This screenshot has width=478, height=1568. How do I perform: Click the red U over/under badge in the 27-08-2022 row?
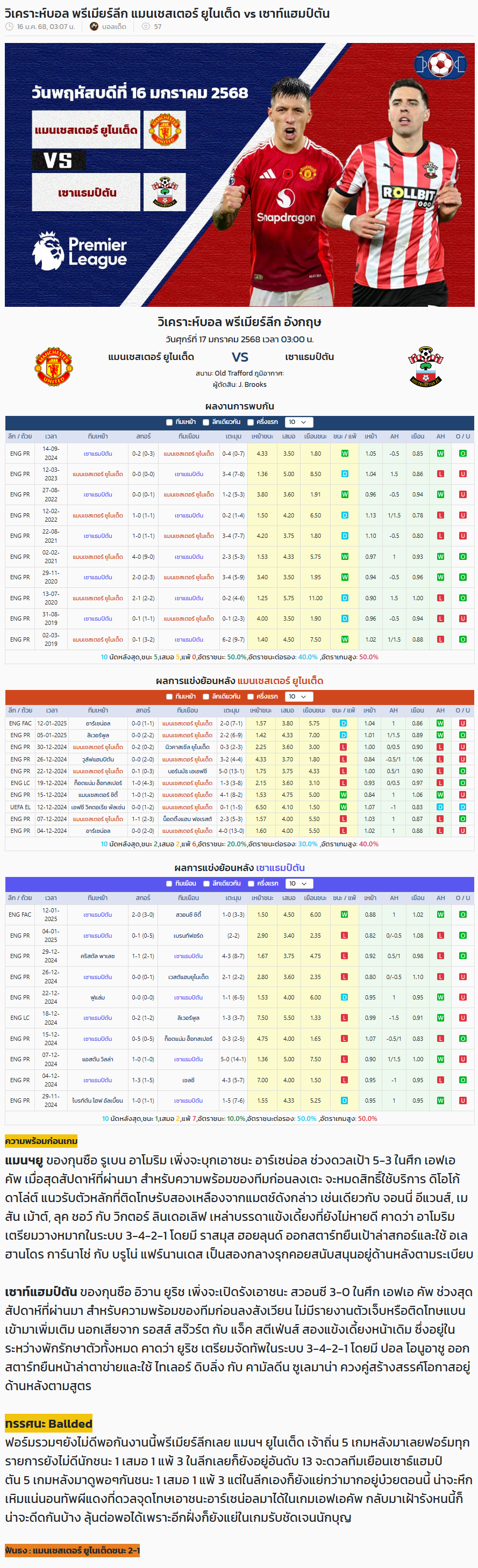pyautogui.click(x=463, y=495)
